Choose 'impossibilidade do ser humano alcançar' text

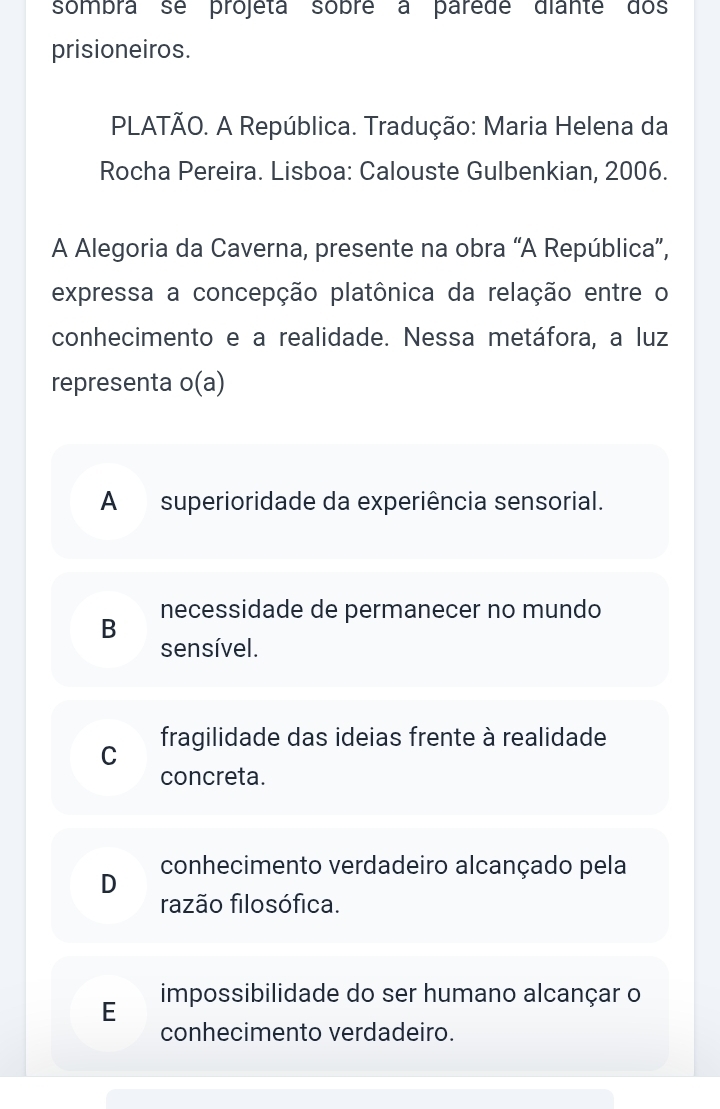click(x=400, y=994)
